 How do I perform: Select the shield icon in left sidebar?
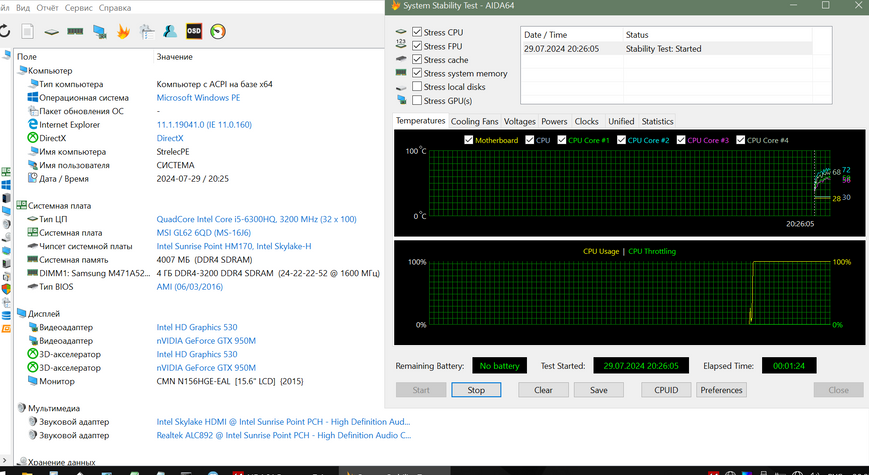(x=6, y=289)
